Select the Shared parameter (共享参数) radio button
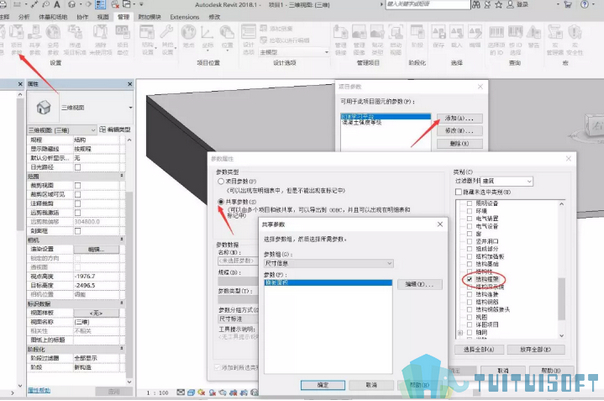This screenshot has width=604, height=401. [x=221, y=201]
